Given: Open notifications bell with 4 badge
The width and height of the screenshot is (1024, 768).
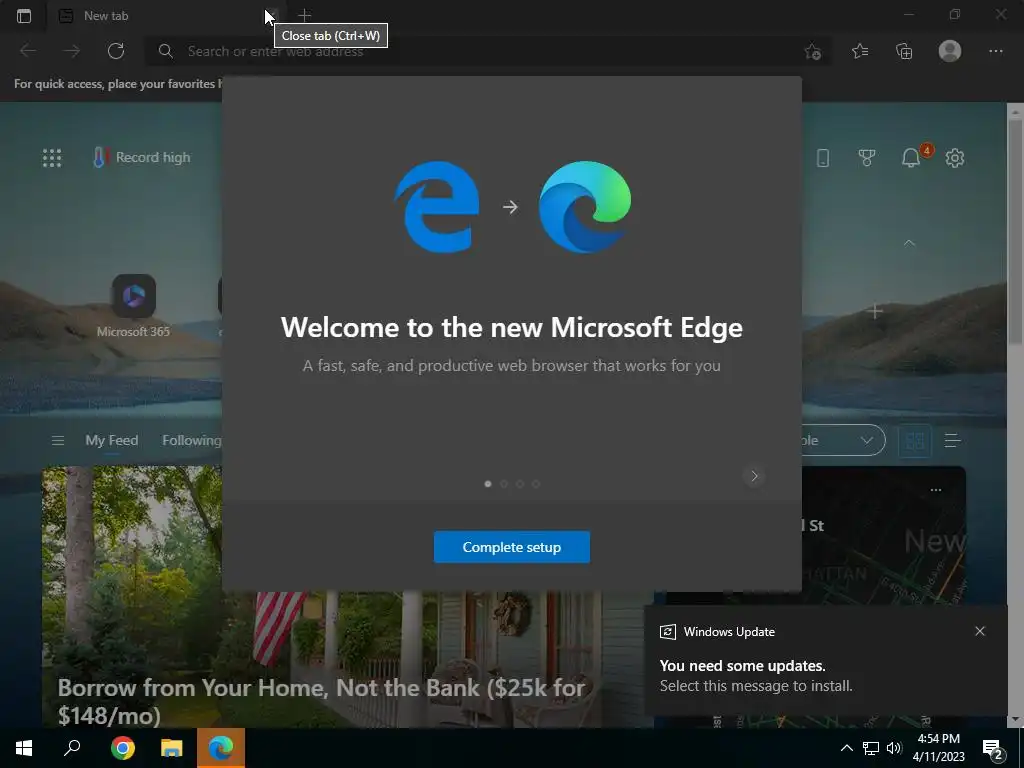Looking at the screenshot, I should coord(912,157).
